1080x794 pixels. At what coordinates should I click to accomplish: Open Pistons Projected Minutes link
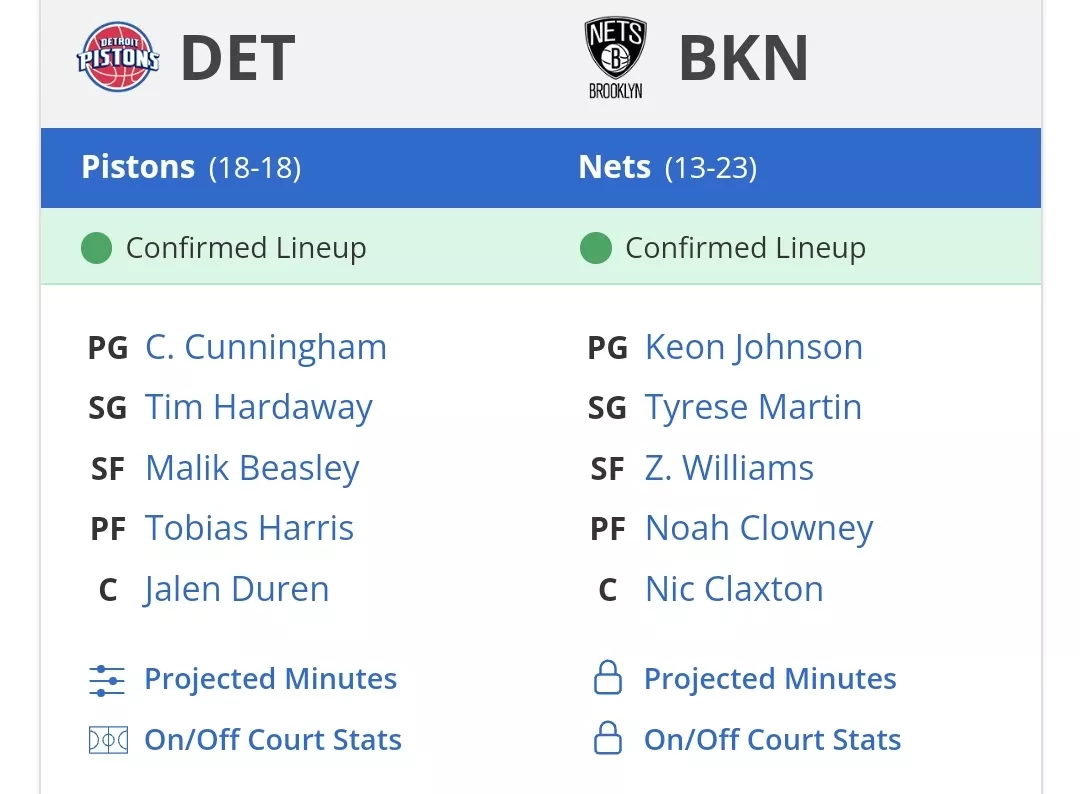coord(271,679)
